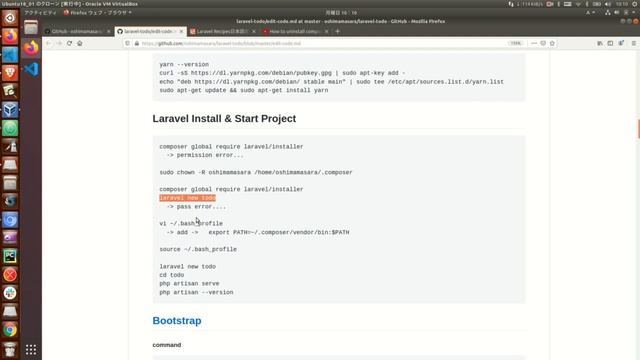Save page to Pocket
640x360 pixels.
coord(543,43)
